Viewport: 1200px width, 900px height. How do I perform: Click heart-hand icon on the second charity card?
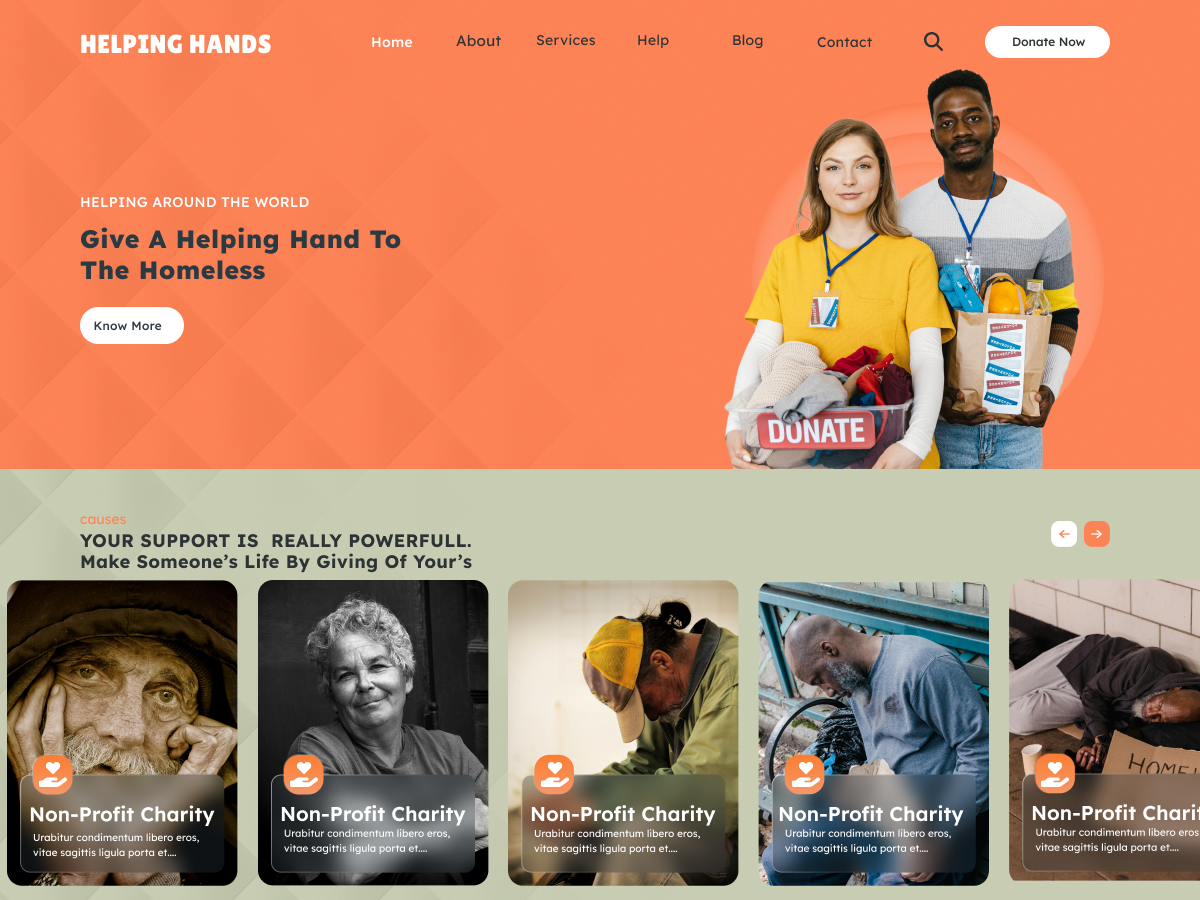click(304, 774)
